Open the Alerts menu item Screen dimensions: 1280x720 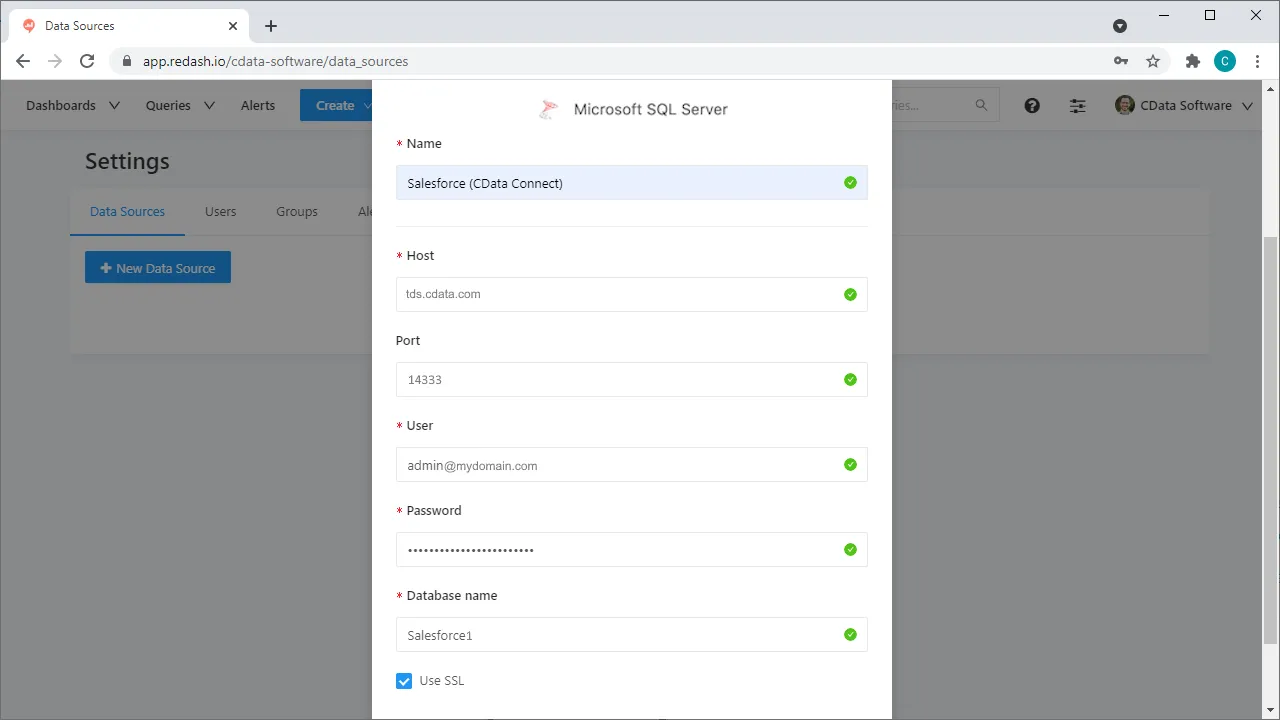257,106
